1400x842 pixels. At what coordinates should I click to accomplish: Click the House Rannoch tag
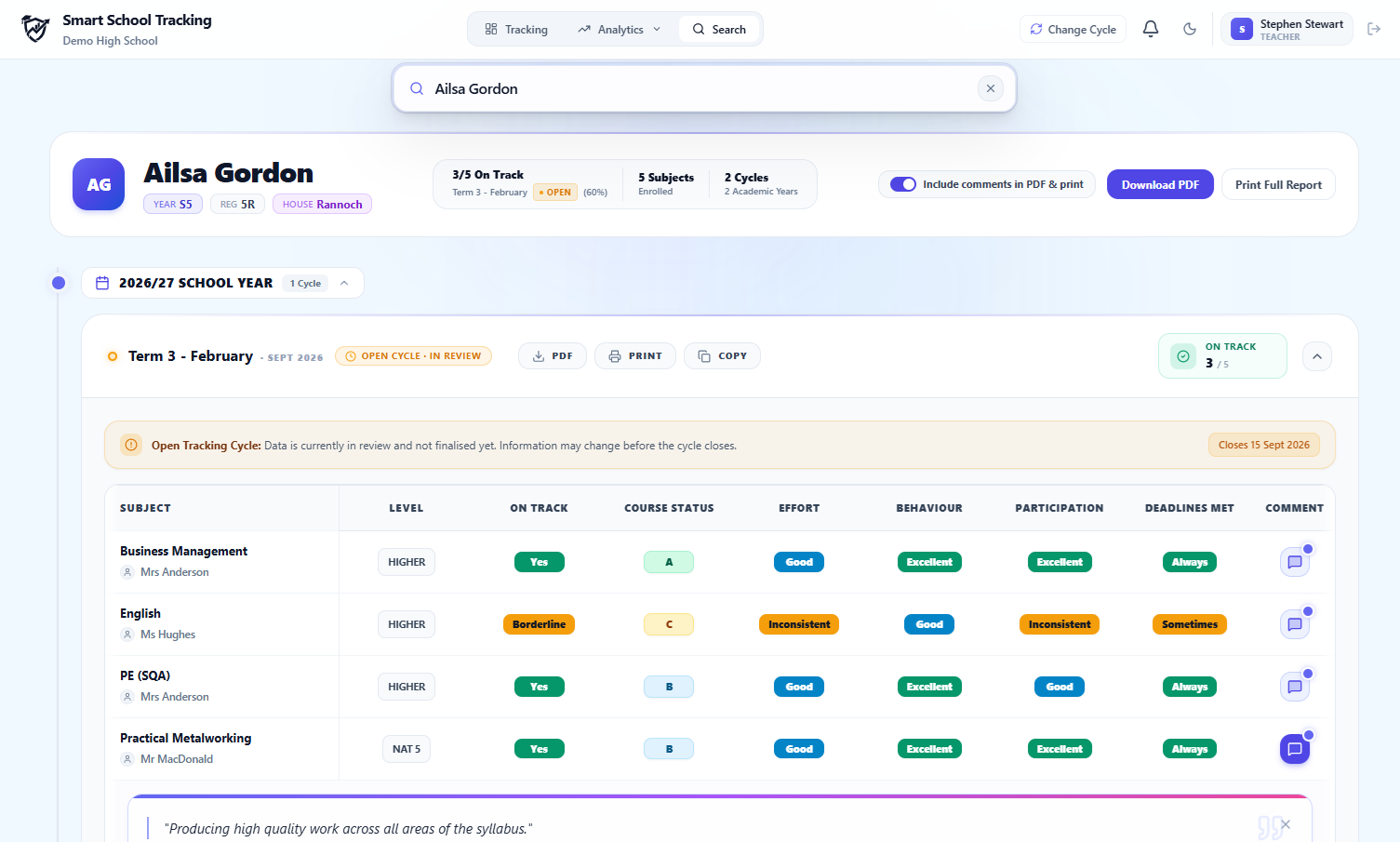tap(322, 204)
